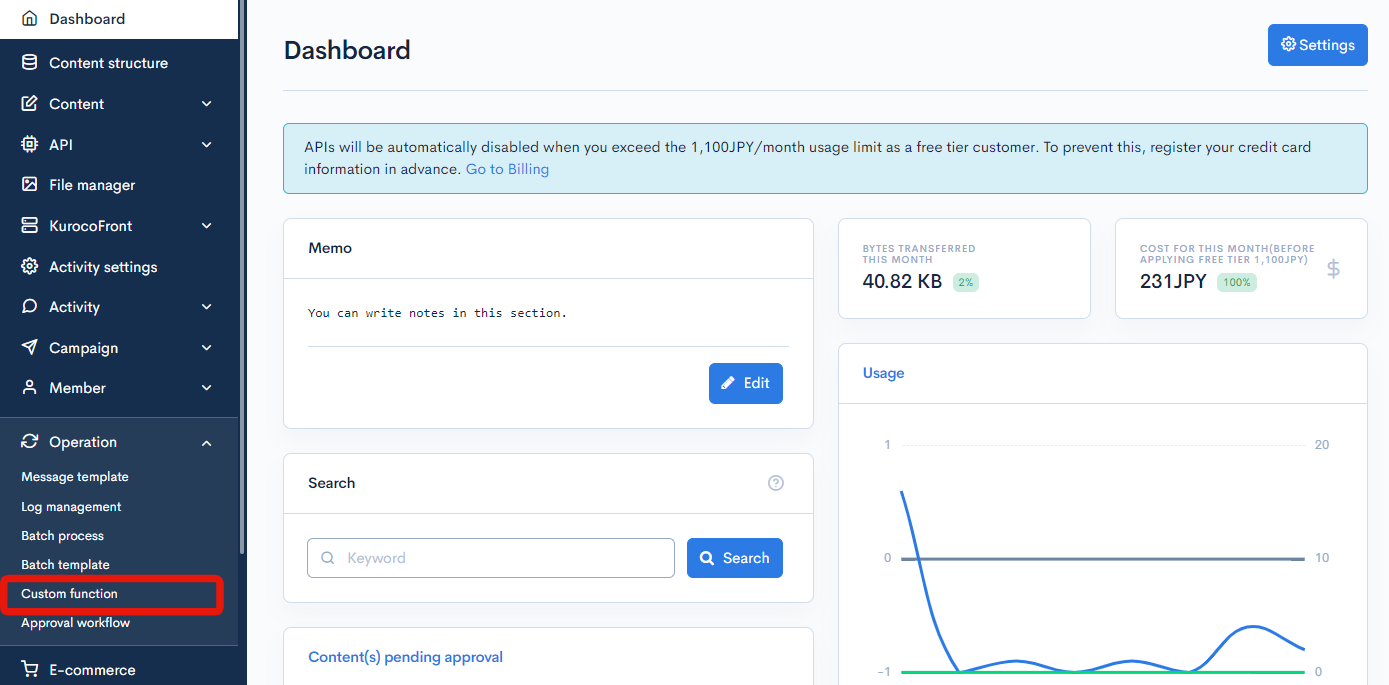Open E-commerce via the shopping cart icon
Viewport: 1389px width, 685px height.
pyautogui.click(x=29, y=668)
